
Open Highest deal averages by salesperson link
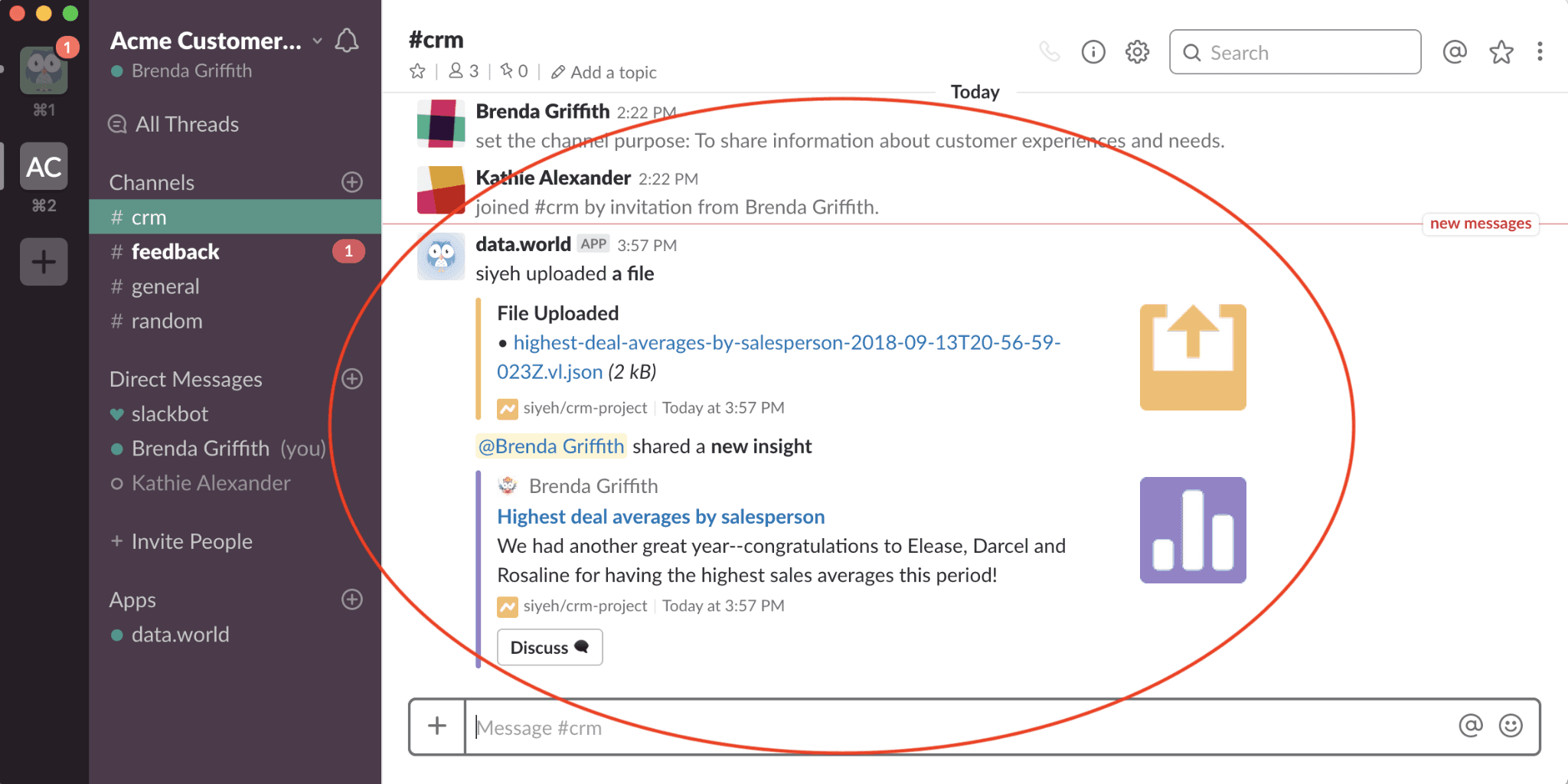click(661, 517)
